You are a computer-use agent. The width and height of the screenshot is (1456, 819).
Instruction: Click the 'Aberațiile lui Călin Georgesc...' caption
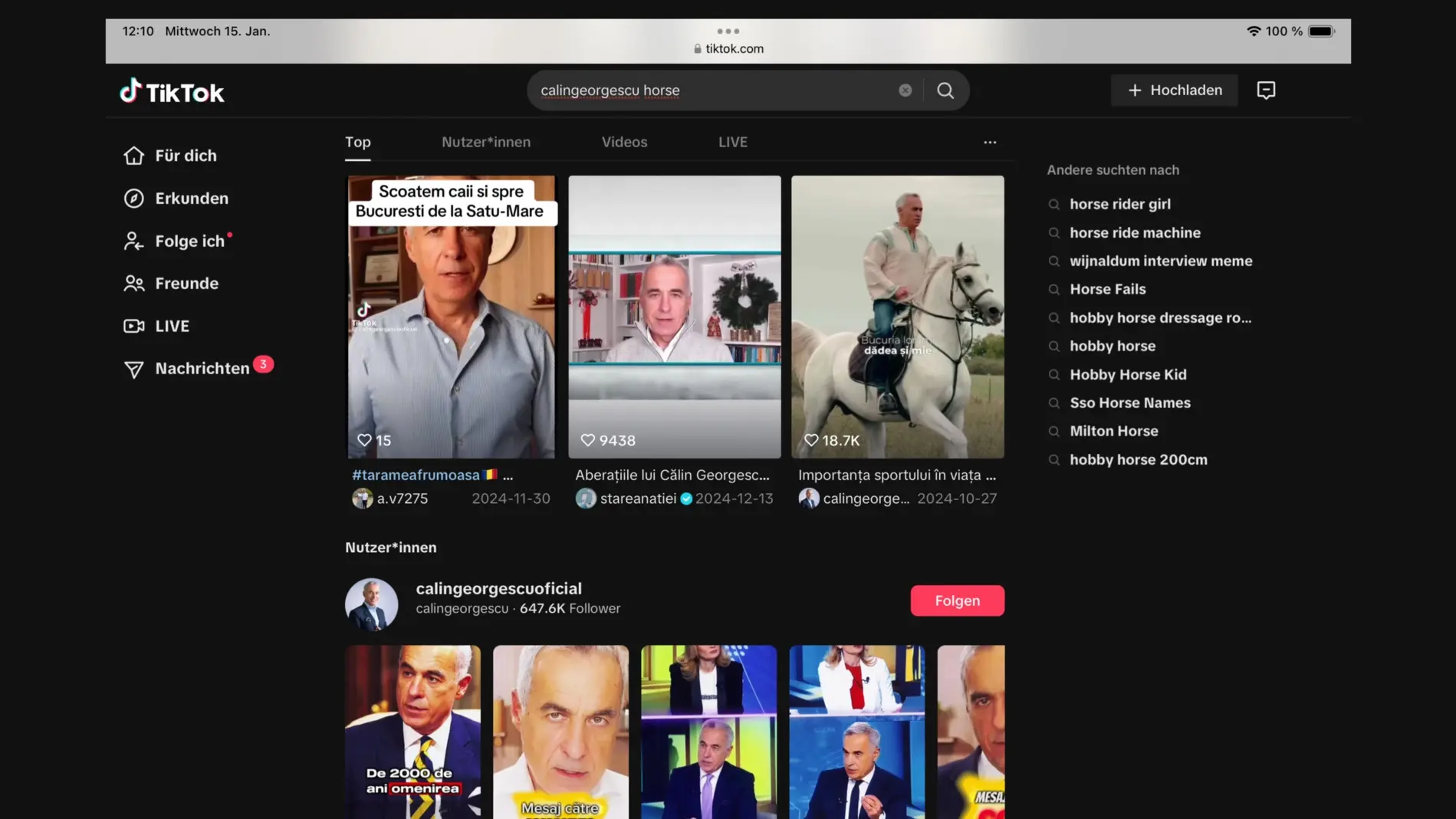click(x=672, y=475)
